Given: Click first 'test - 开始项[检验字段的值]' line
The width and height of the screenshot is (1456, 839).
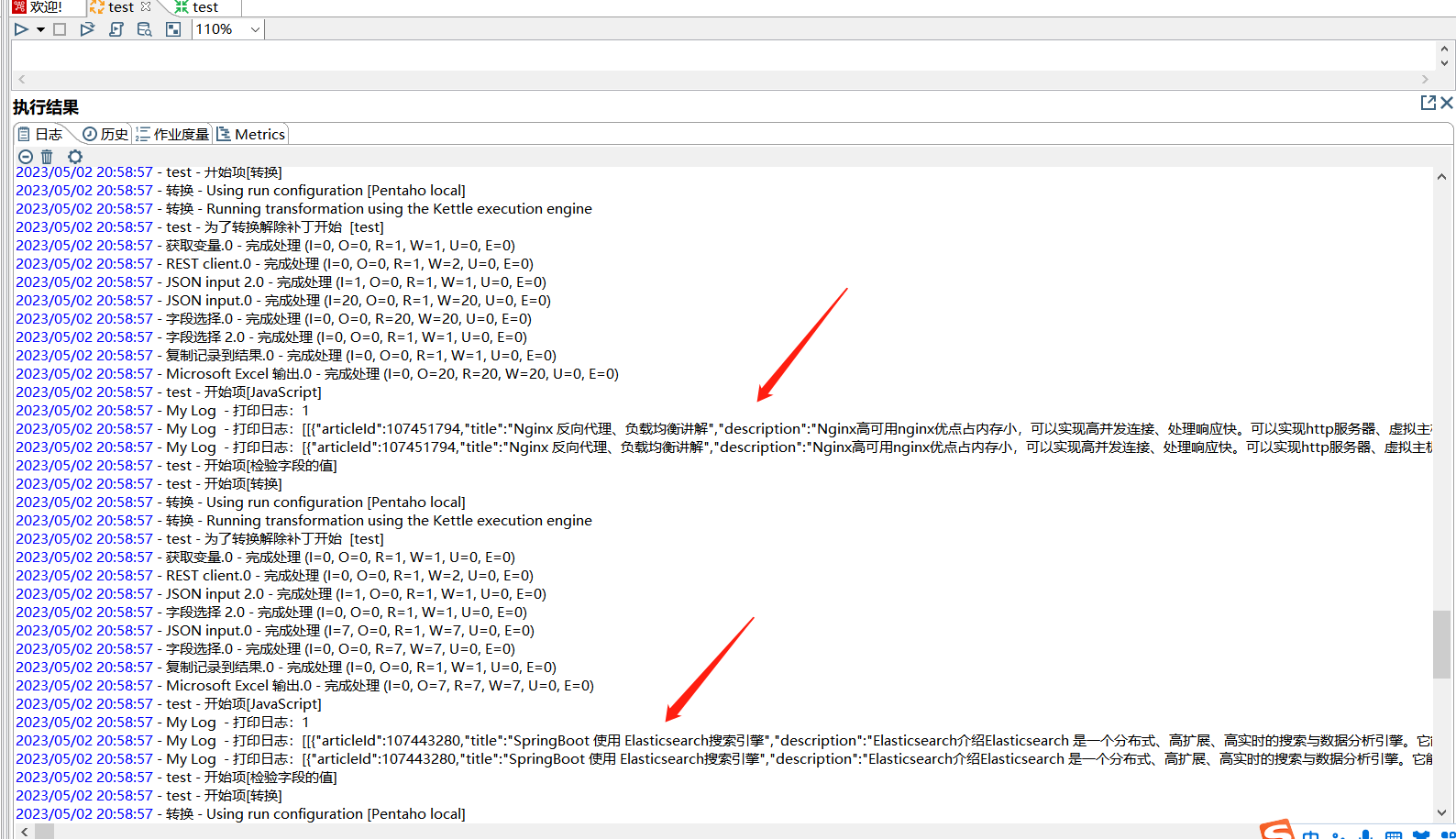Looking at the screenshot, I should pos(176,466).
